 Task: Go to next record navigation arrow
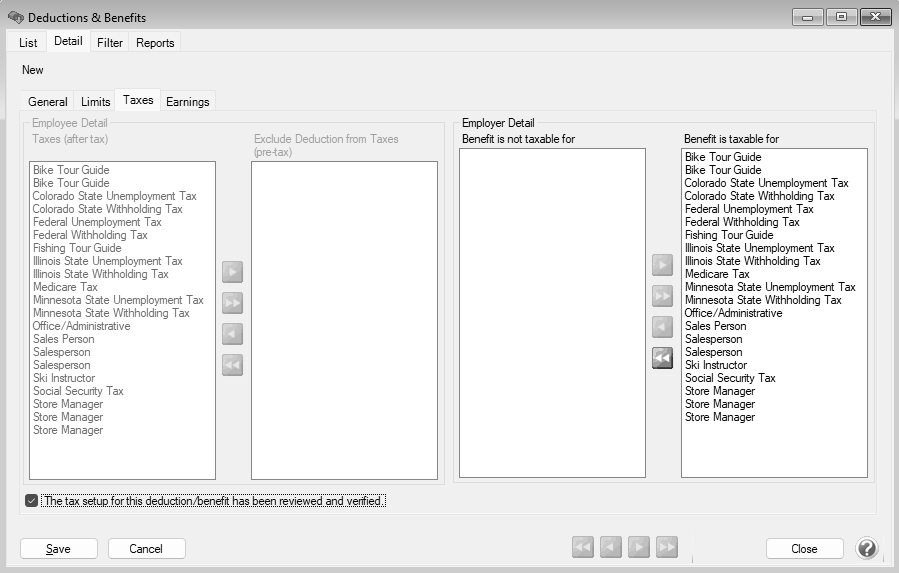pyautogui.click(x=639, y=547)
